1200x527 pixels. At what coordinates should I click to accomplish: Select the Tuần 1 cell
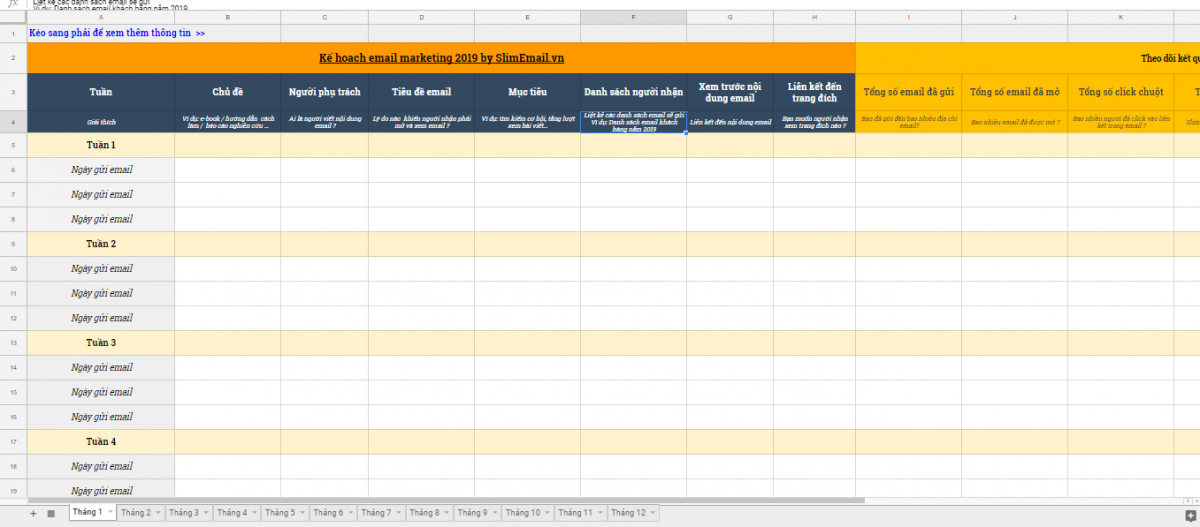101,145
